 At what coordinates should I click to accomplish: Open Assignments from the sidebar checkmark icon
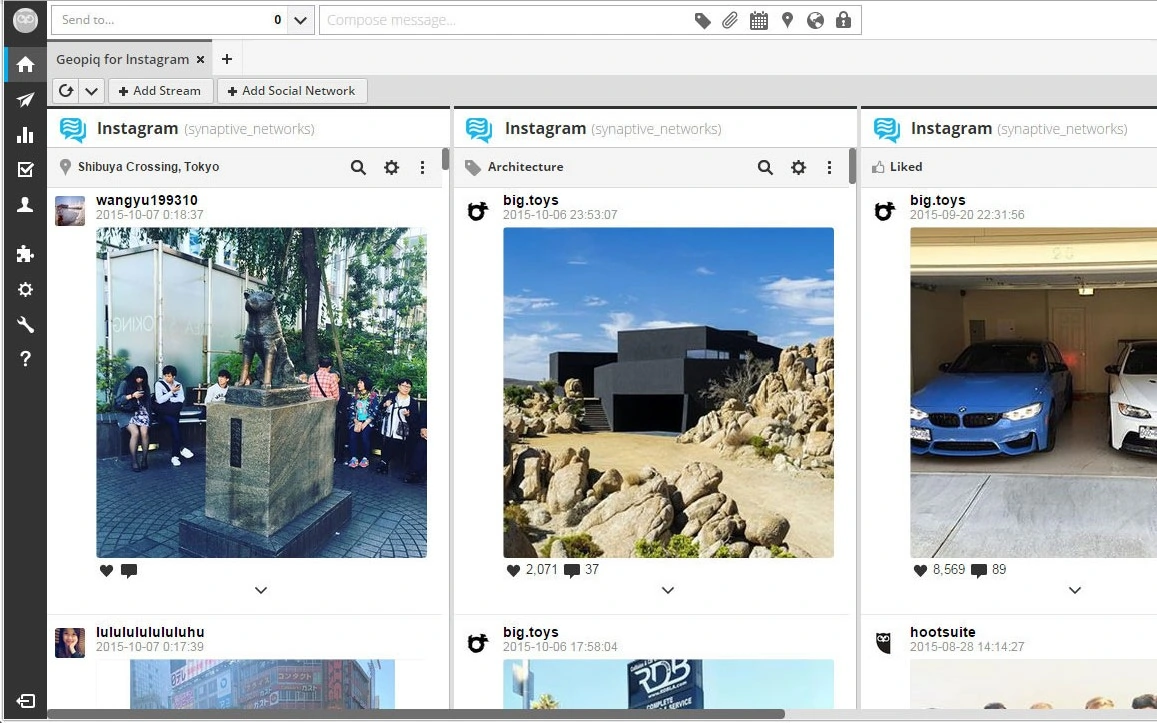tap(25, 170)
